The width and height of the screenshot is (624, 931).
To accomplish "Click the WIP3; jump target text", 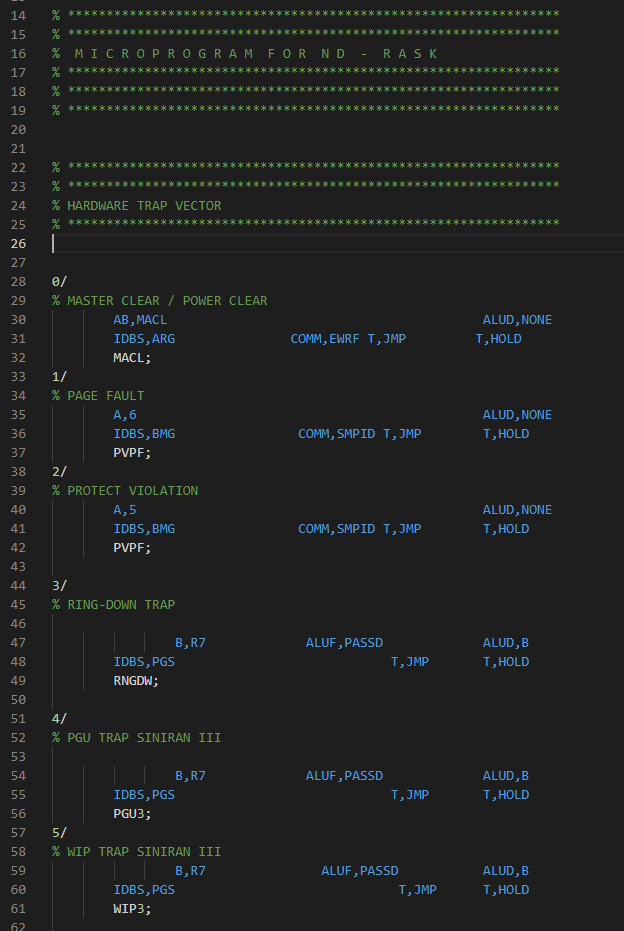I will (132, 909).
